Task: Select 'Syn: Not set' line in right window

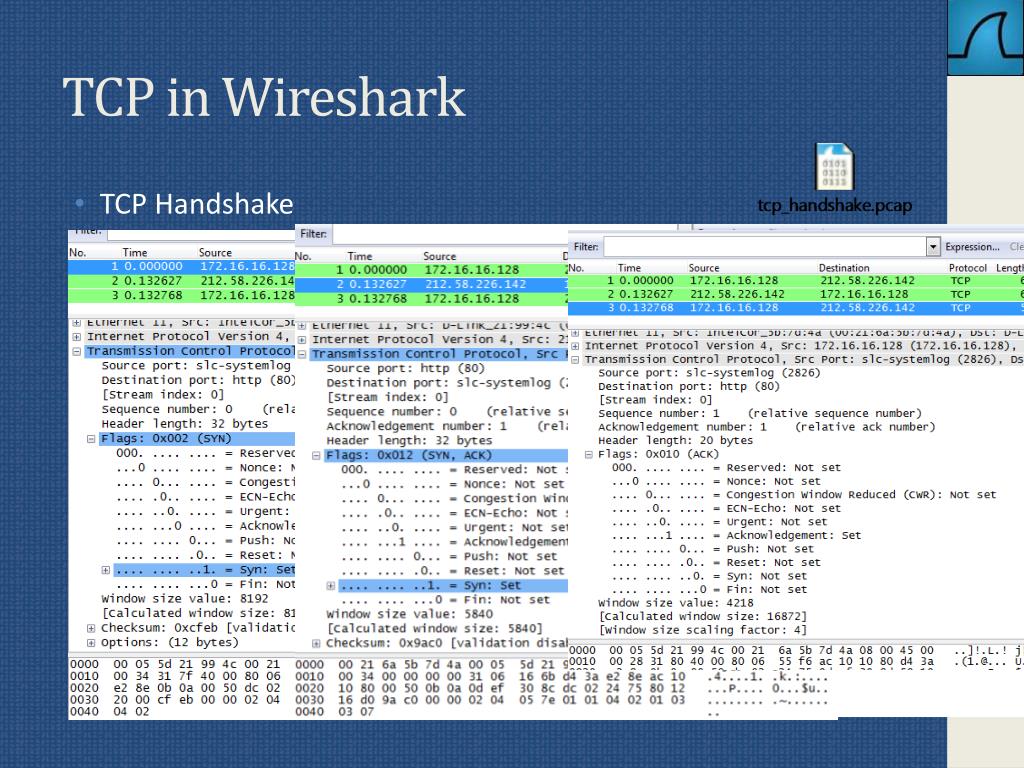Action: click(x=709, y=576)
